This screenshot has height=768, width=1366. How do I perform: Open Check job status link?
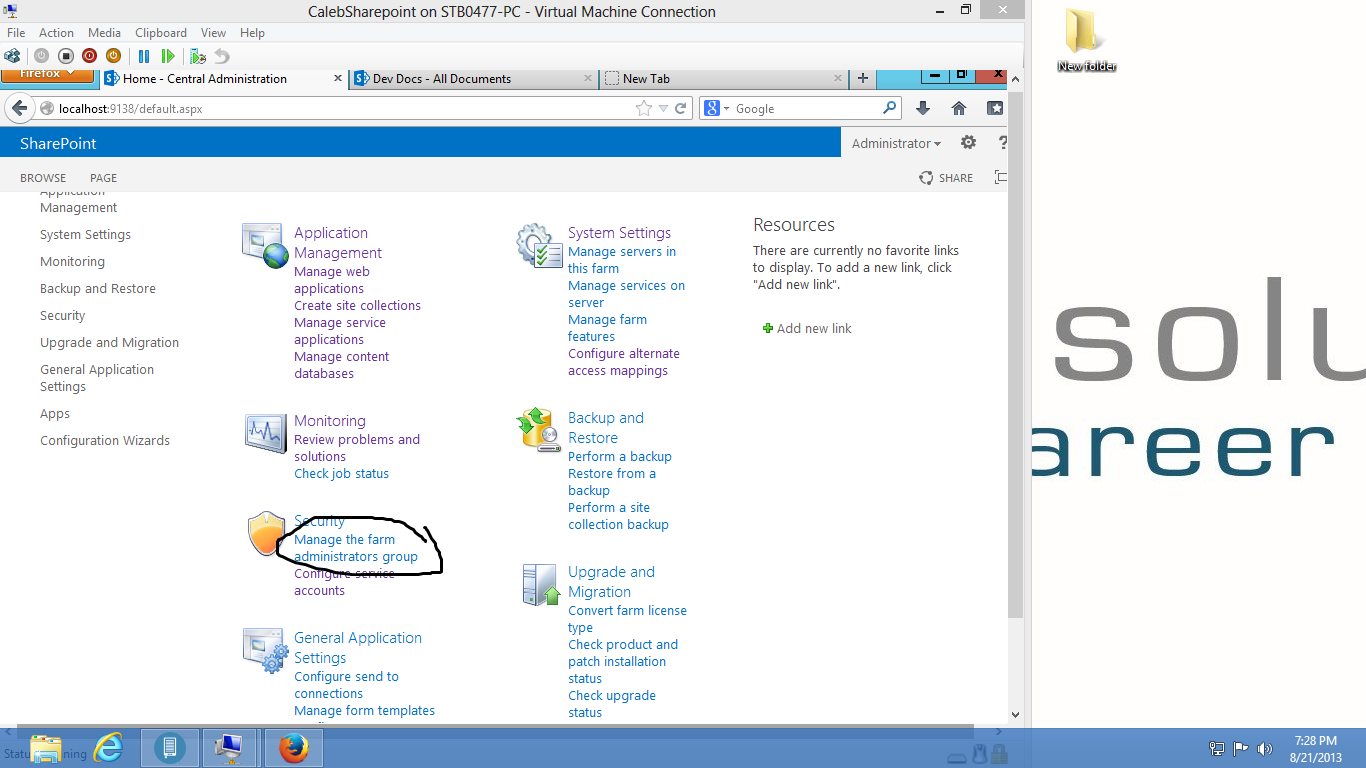coord(341,473)
